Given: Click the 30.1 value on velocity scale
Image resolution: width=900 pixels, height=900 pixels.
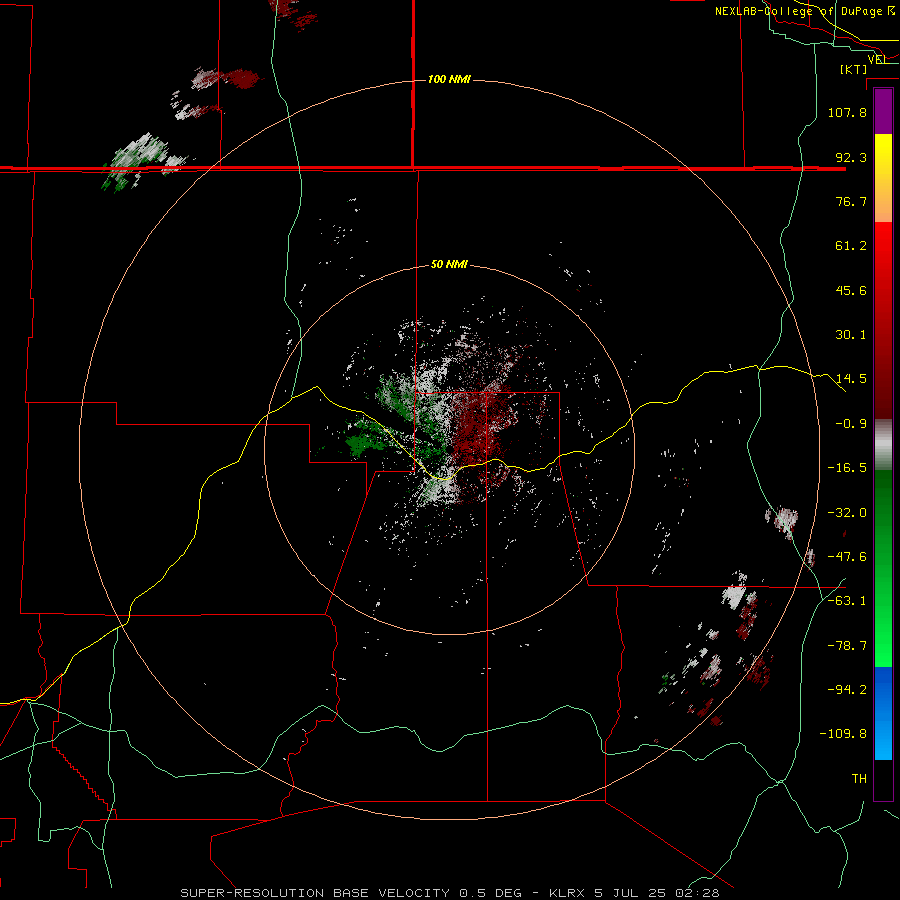Looking at the screenshot, I should pos(851,335).
